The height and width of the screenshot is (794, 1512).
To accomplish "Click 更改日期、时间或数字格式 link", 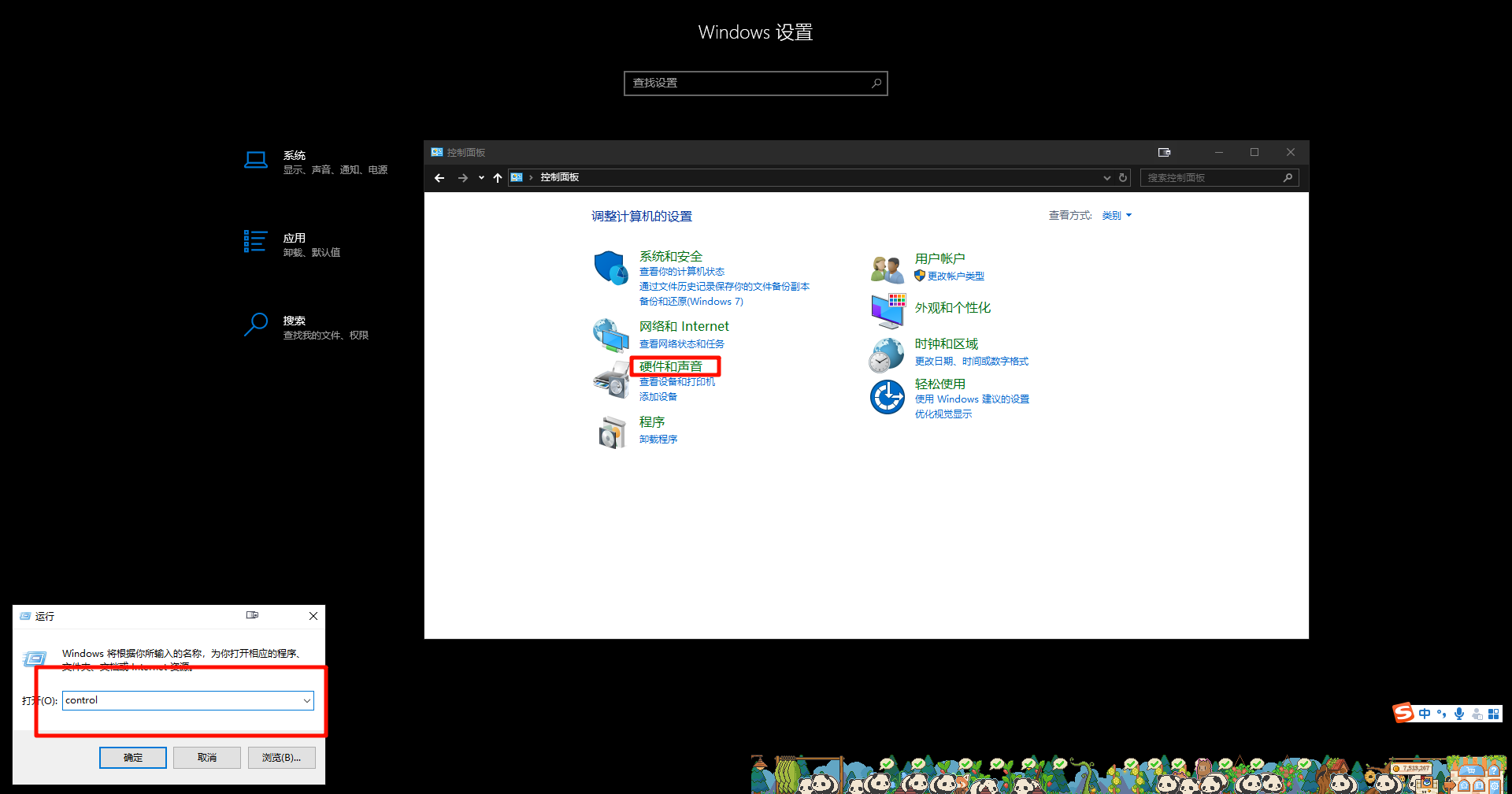I will click(972, 362).
